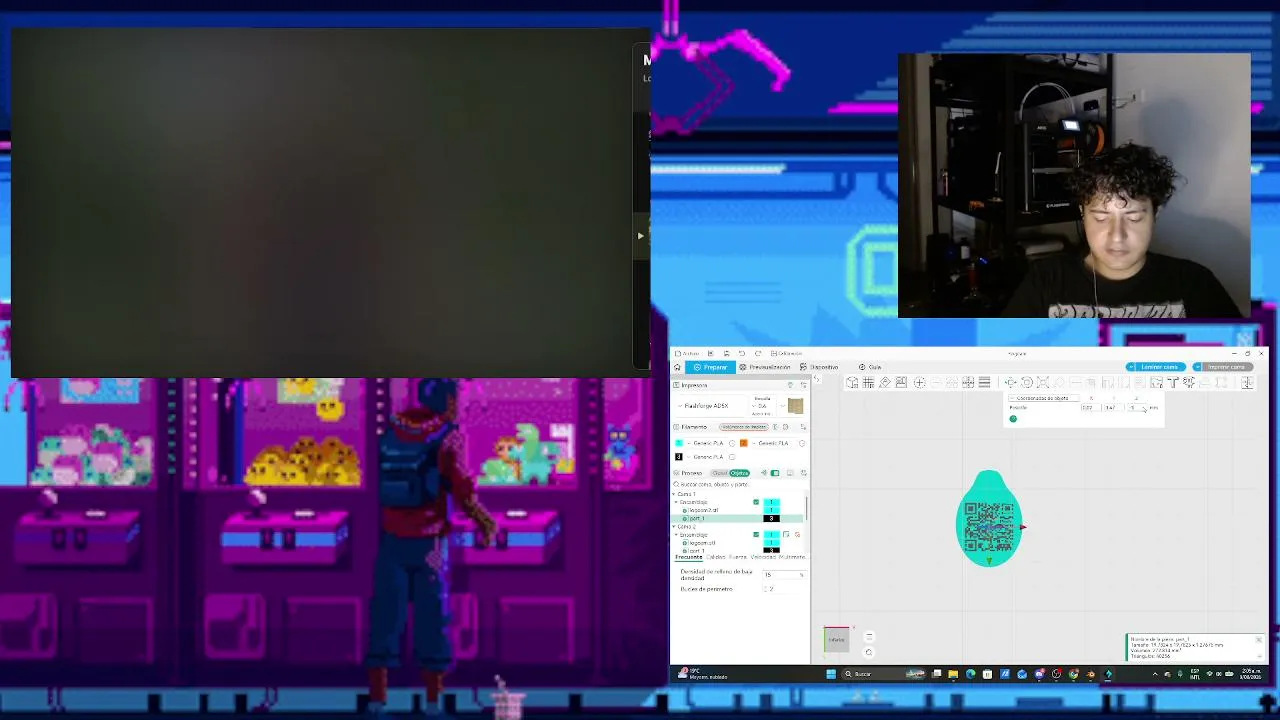Switch to the Preparar tab
The width and height of the screenshot is (1280, 720).
(710, 367)
